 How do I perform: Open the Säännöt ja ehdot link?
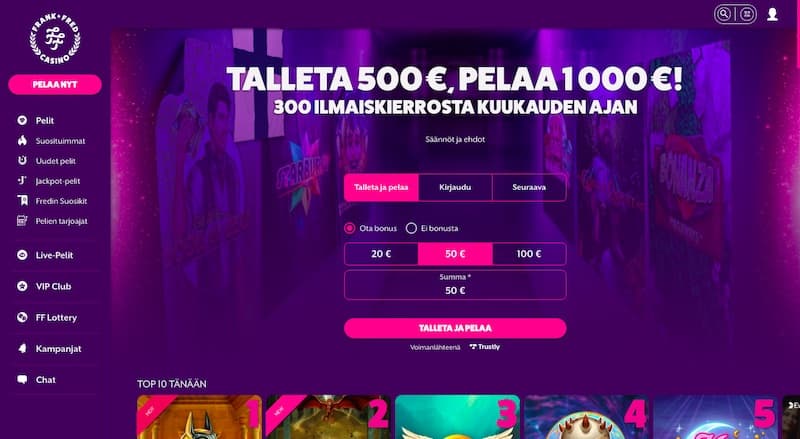coord(455,139)
